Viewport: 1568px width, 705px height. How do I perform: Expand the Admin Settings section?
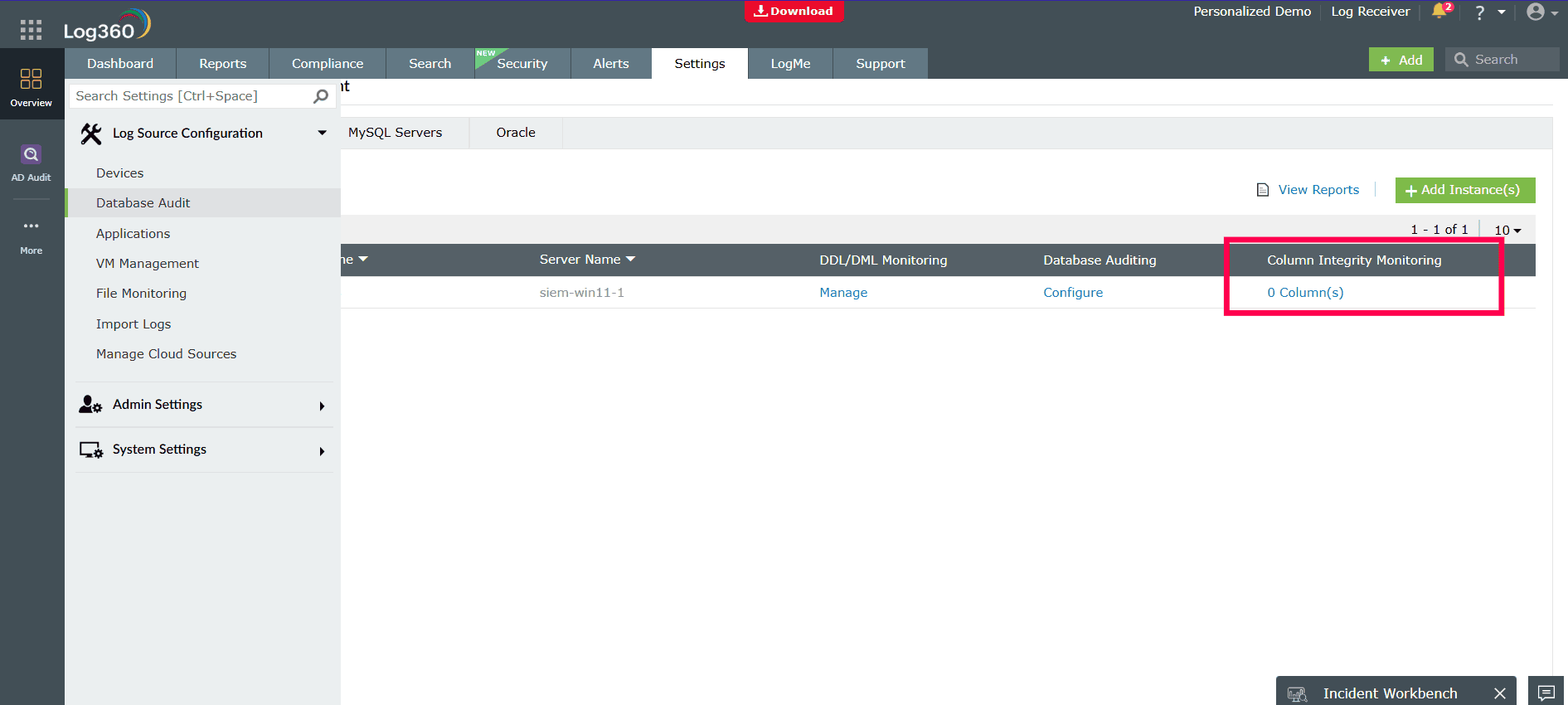point(322,406)
